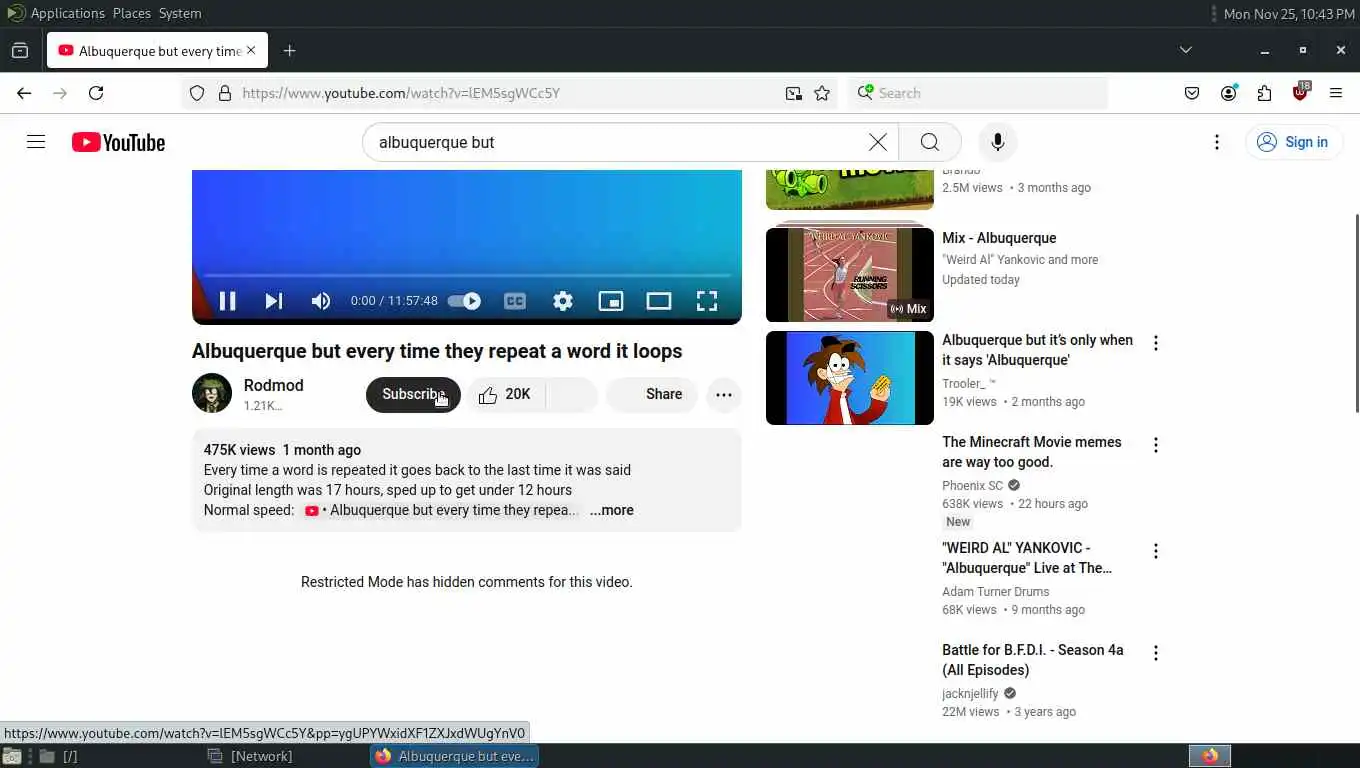
Task: Open the Applications menu
Action: 67,13
